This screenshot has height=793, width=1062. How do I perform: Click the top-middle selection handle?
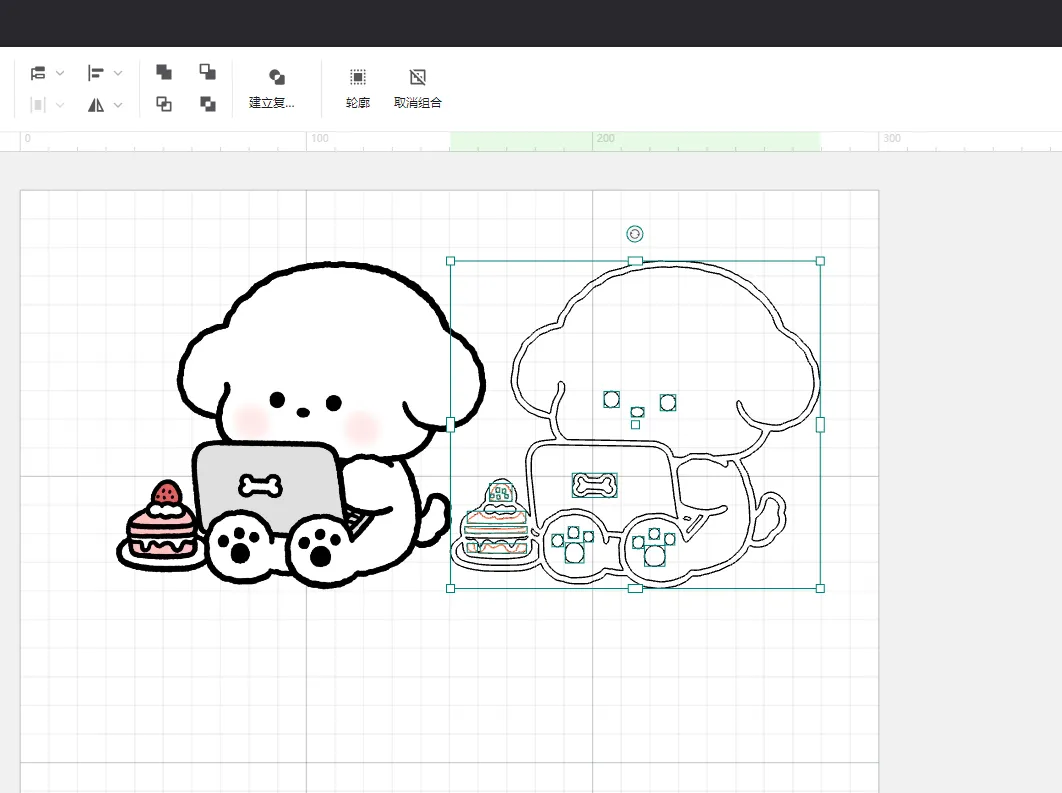point(635,261)
